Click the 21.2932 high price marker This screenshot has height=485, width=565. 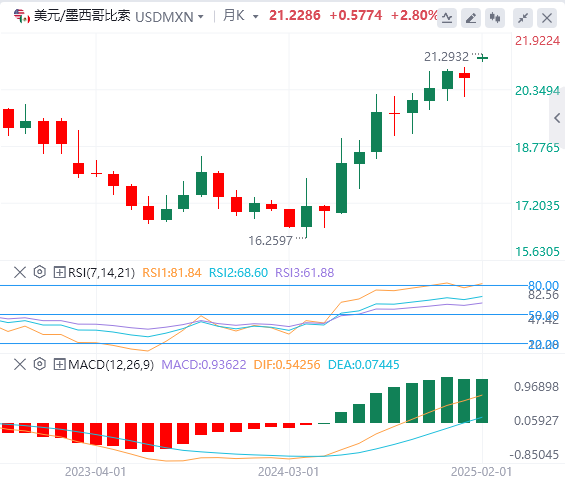point(446,57)
